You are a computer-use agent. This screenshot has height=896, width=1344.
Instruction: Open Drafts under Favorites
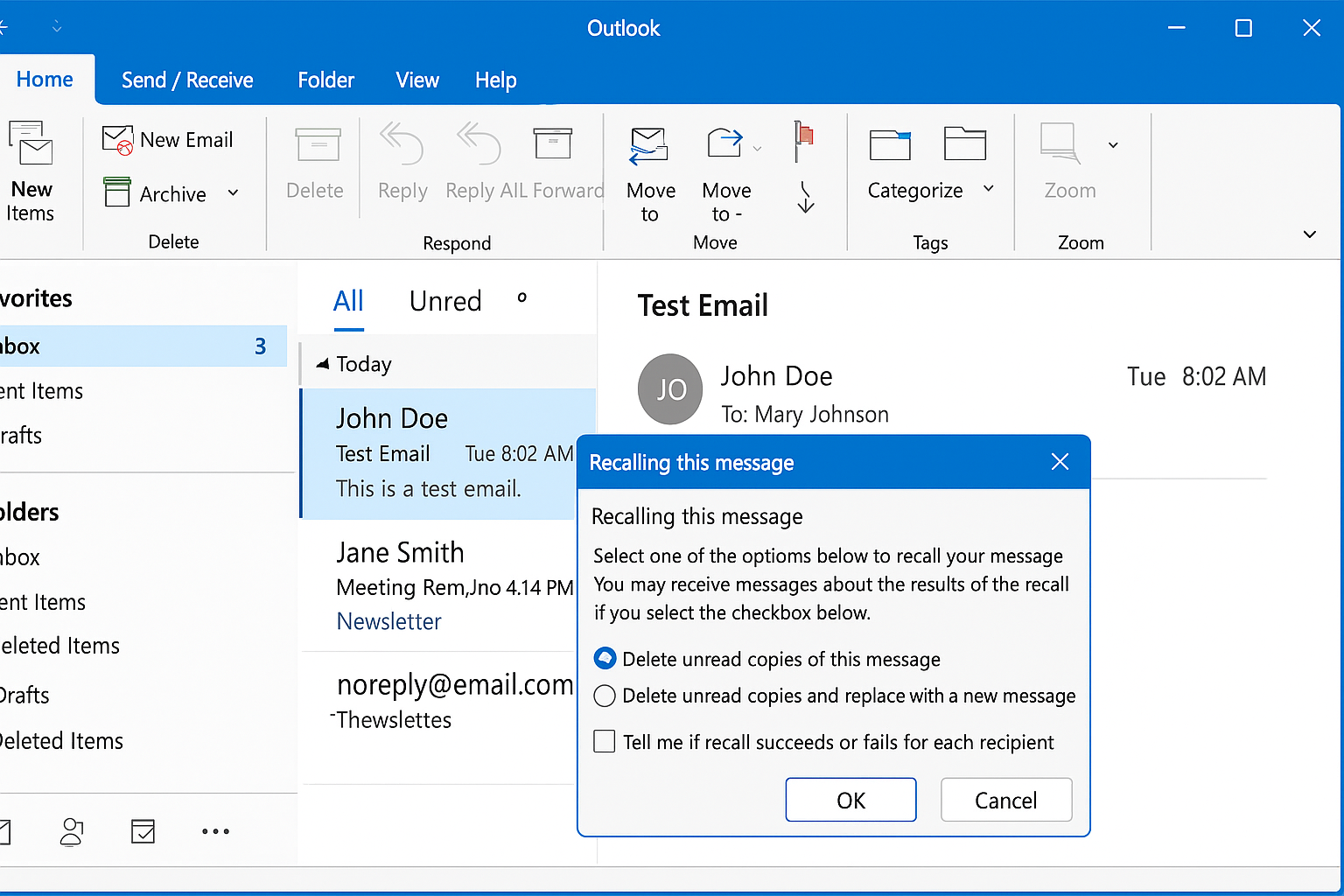(x=21, y=436)
